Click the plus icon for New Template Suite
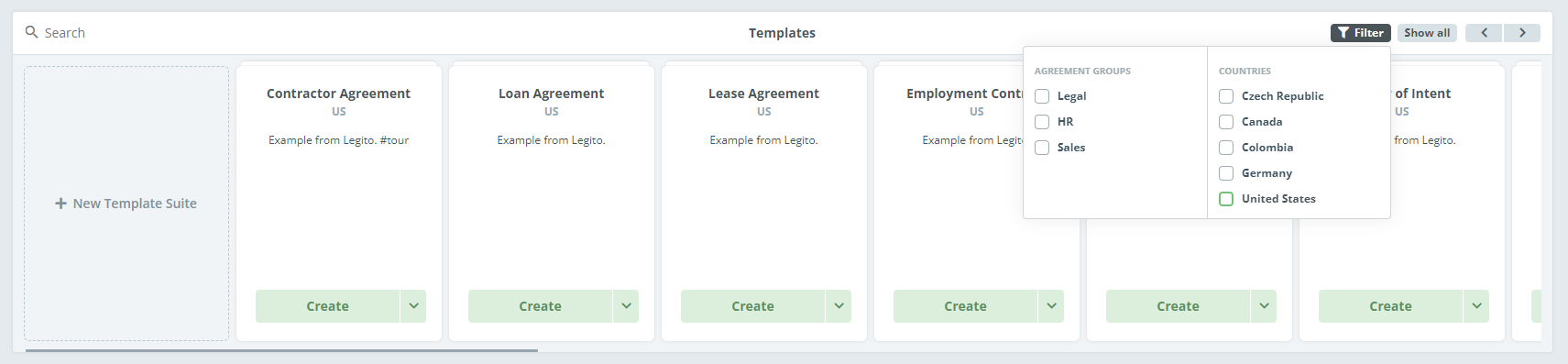Image resolution: width=1568 pixels, height=364 pixels. [x=60, y=204]
